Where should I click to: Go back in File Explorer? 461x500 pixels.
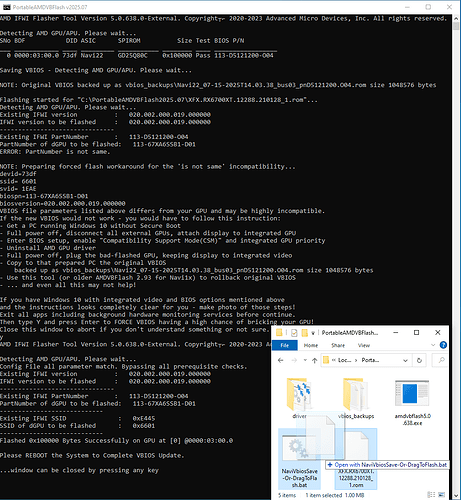(x=281, y=360)
